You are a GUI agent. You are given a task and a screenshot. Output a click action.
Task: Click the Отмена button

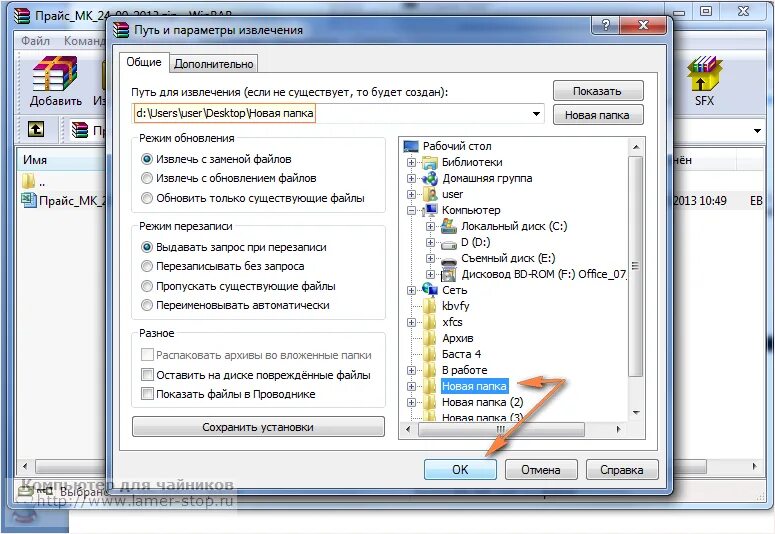coord(541,469)
